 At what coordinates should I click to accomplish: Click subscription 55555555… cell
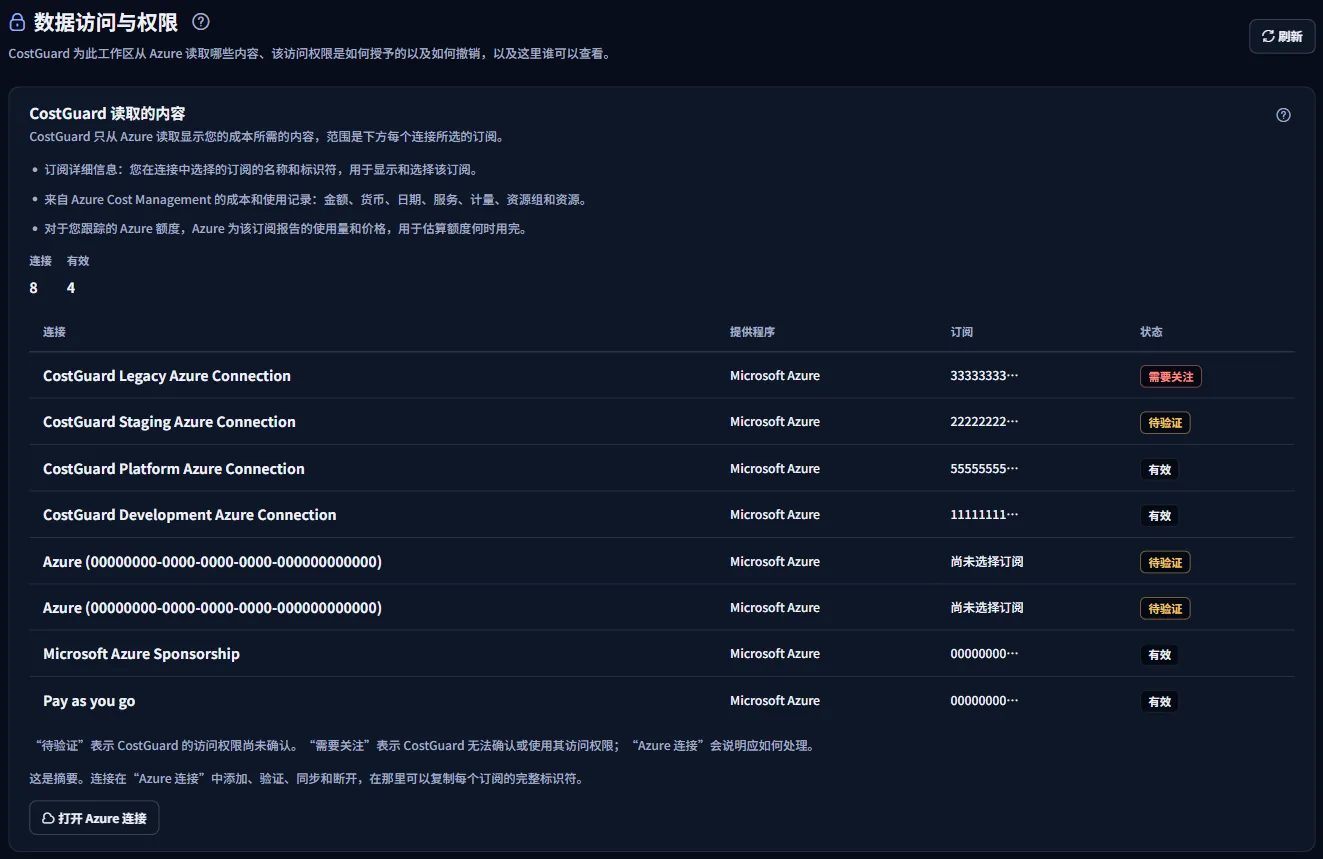[984, 468]
